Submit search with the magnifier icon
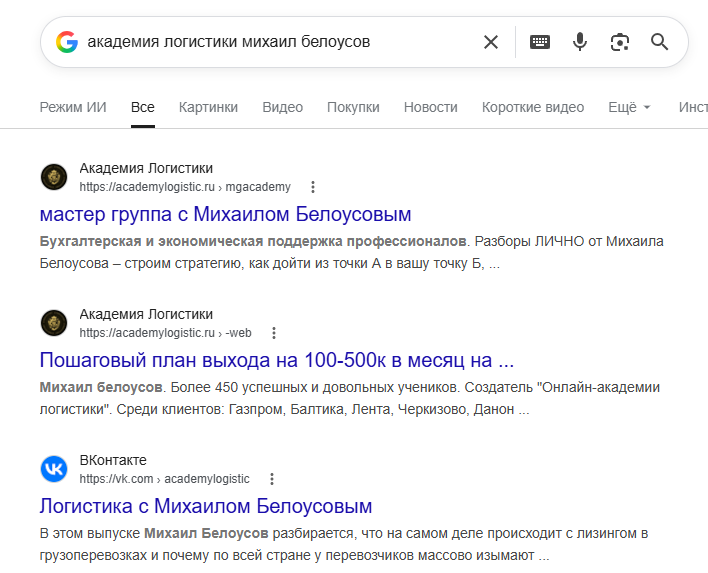 coord(659,42)
